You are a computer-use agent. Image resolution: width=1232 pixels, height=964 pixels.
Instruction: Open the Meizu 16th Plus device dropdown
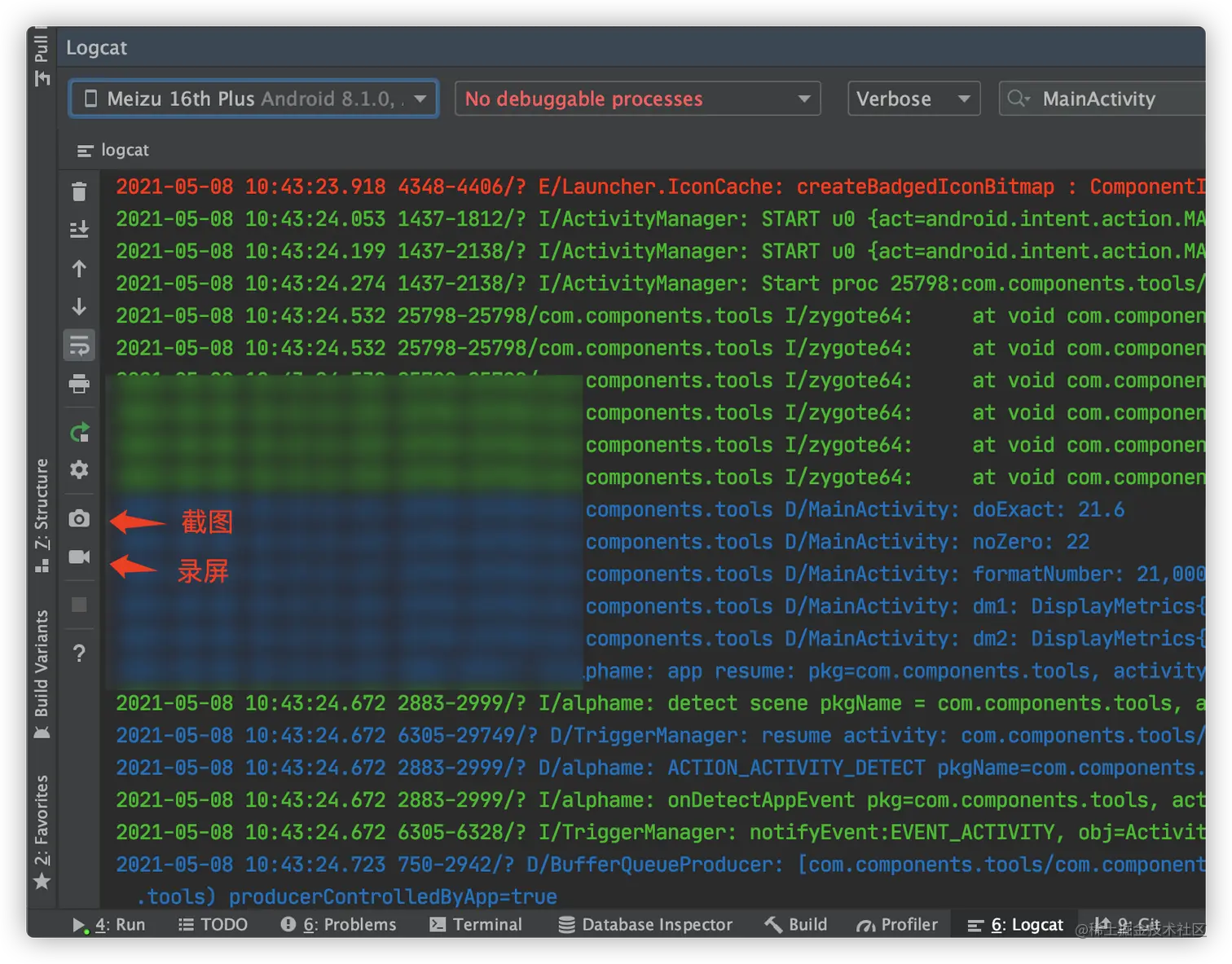pos(254,99)
